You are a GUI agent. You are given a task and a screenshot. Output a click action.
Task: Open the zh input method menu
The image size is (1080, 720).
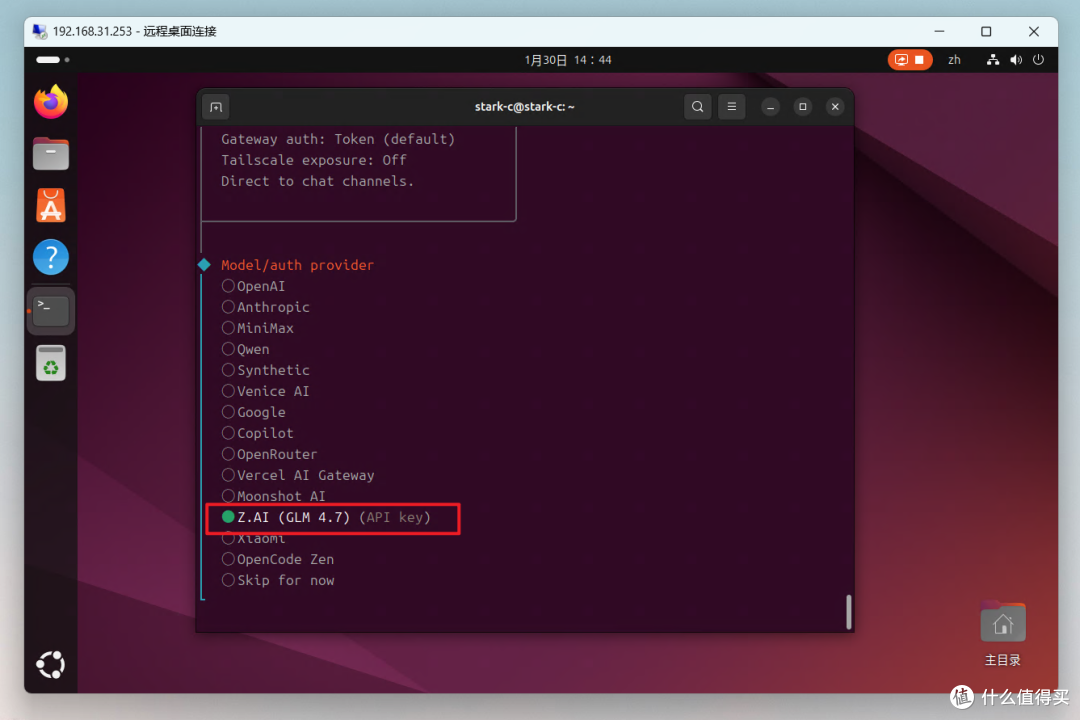(x=954, y=60)
